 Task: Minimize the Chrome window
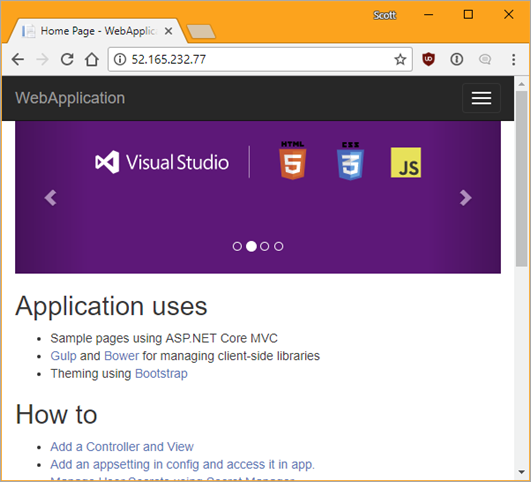[x=429, y=15]
